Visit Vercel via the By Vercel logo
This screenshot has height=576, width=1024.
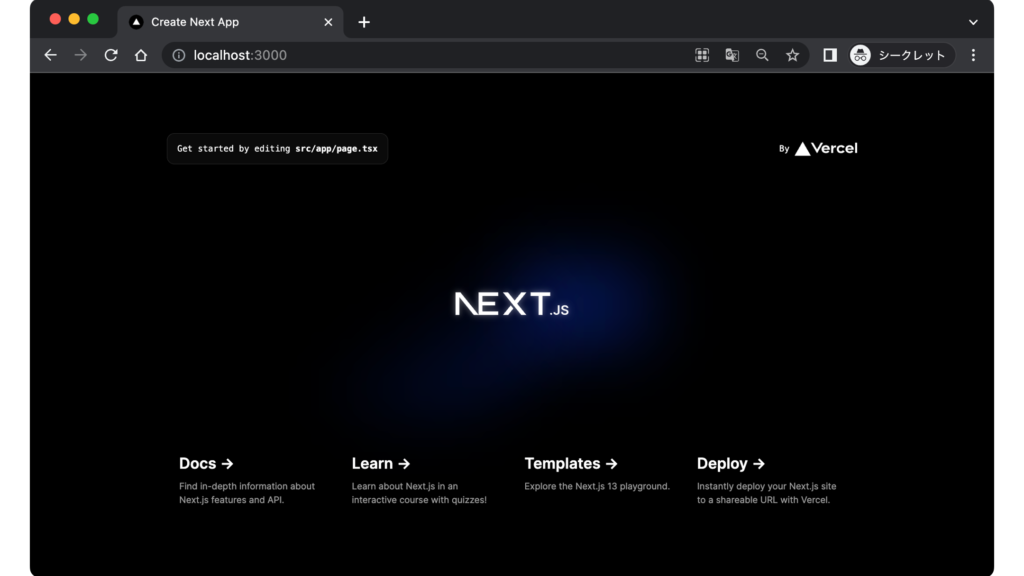(x=818, y=149)
